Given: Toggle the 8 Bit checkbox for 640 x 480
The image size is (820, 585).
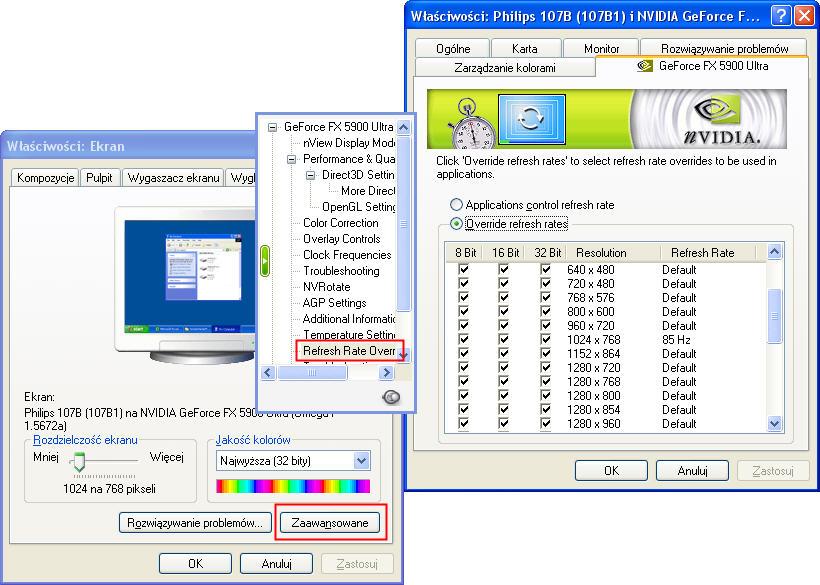Looking at the screenshot, I should click(463, 269).
